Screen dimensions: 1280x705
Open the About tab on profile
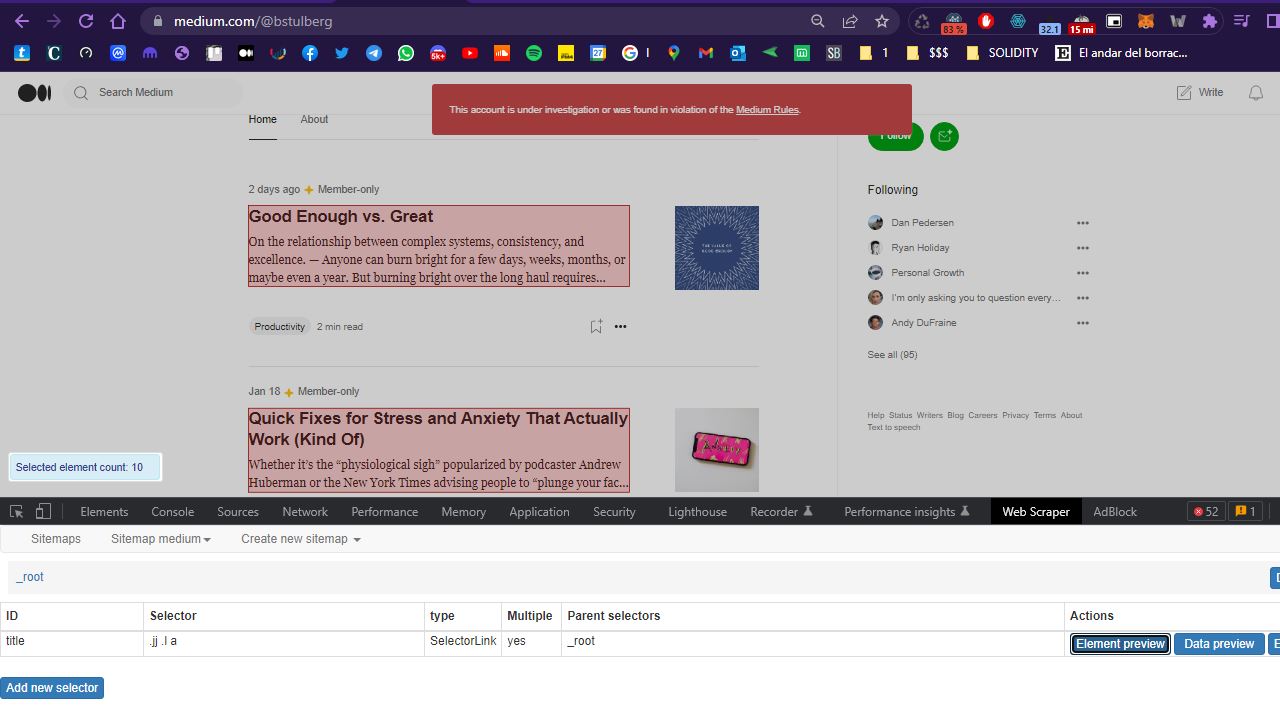pos(314,119)
